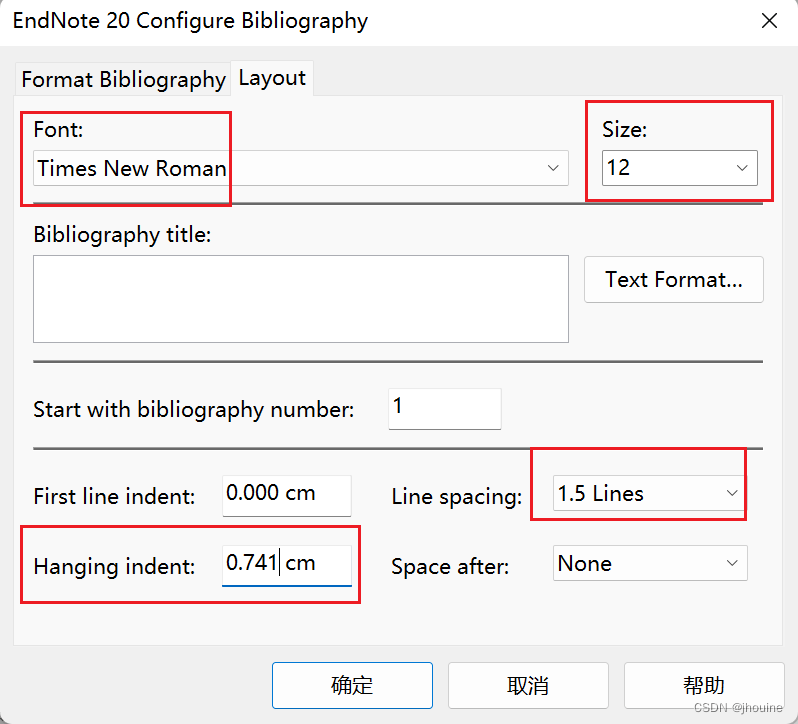
Task: Close the Configure Bibliography dialog
Action: pyautogui.click(x=769, y=21)
